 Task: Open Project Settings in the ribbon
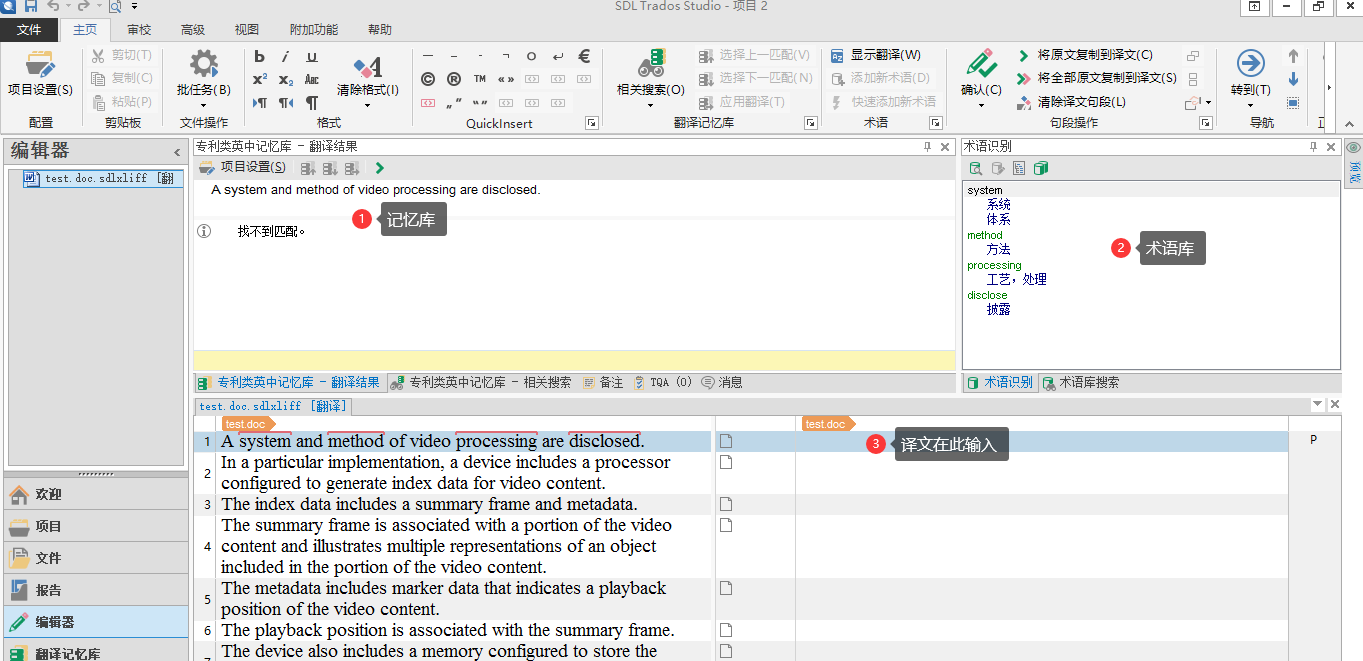[40, 73]
